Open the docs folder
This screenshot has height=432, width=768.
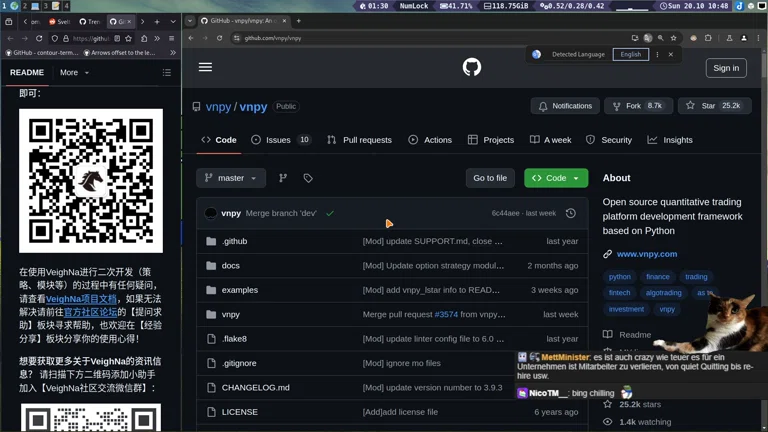pyautogui.click(x=230, y=266)
